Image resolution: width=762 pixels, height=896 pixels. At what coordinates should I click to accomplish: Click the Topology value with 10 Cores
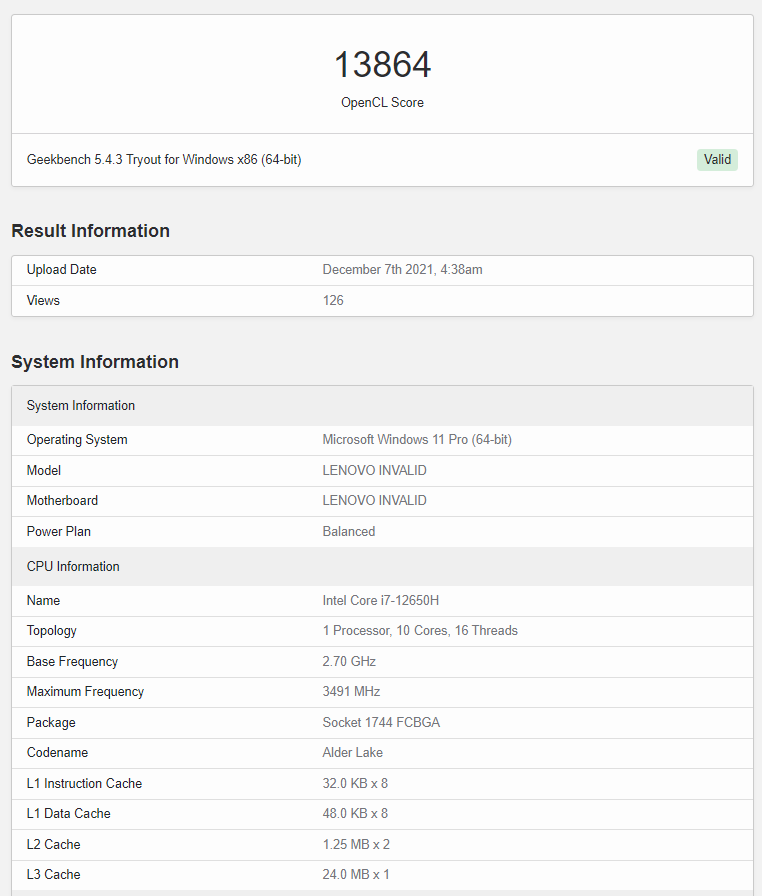[420, 631]
